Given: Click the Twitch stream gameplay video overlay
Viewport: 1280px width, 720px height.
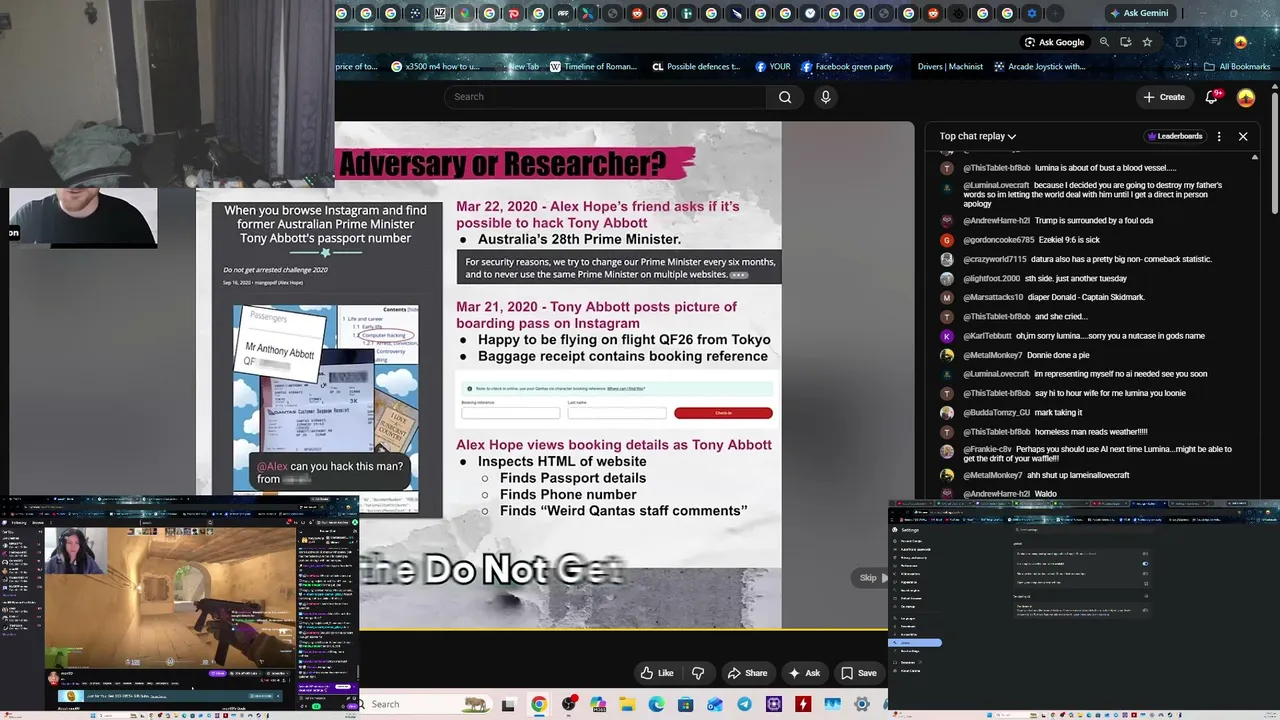Looking at the screenshot, I should pyautogui.click(x=171, y=596).
